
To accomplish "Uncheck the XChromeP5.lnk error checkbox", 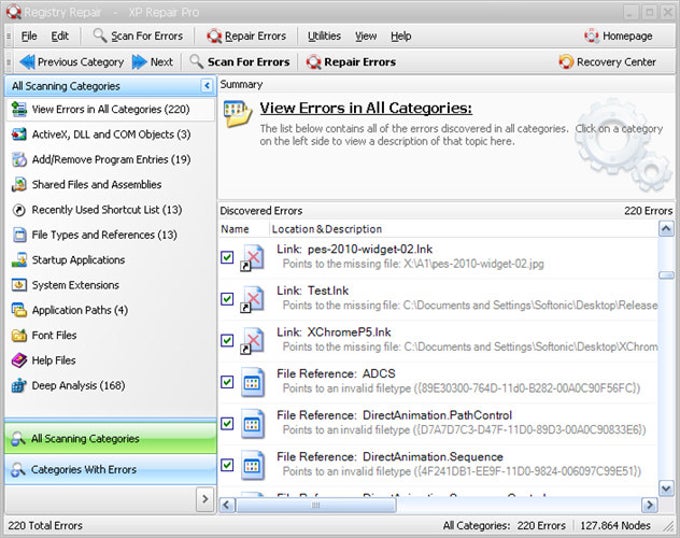I will coord(227,341).
